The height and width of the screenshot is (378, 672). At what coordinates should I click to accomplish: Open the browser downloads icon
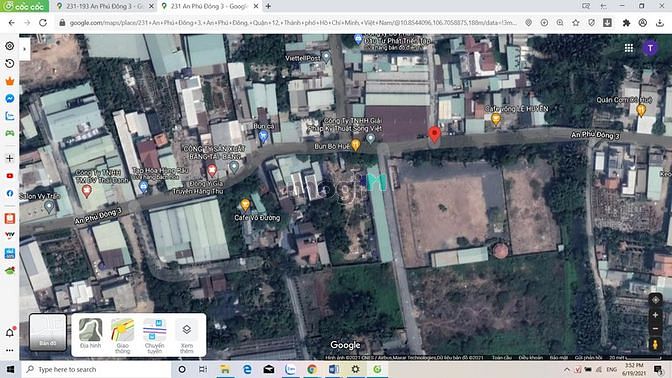point(660,23)
